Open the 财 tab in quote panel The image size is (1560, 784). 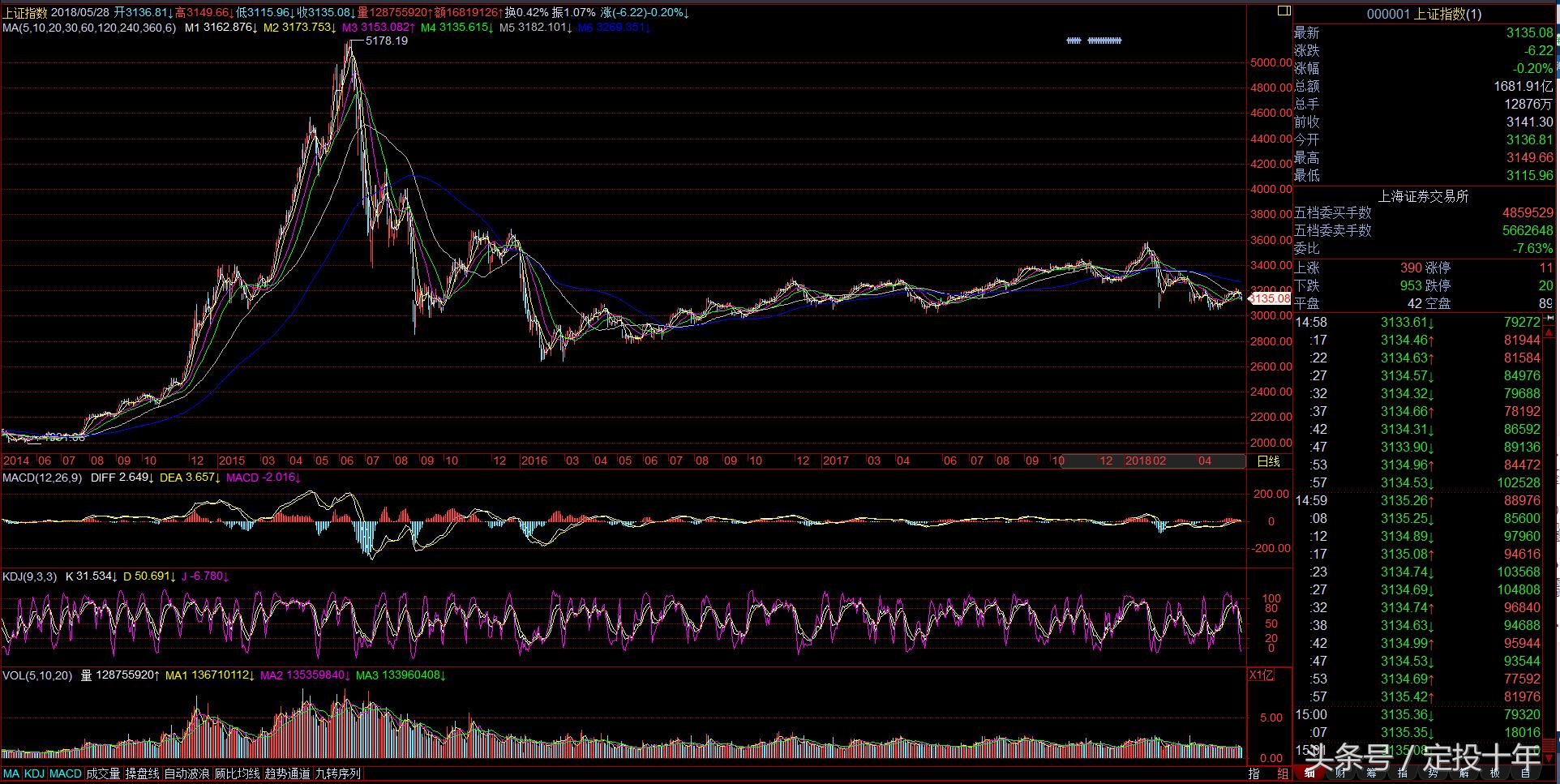click(1340, 774)
